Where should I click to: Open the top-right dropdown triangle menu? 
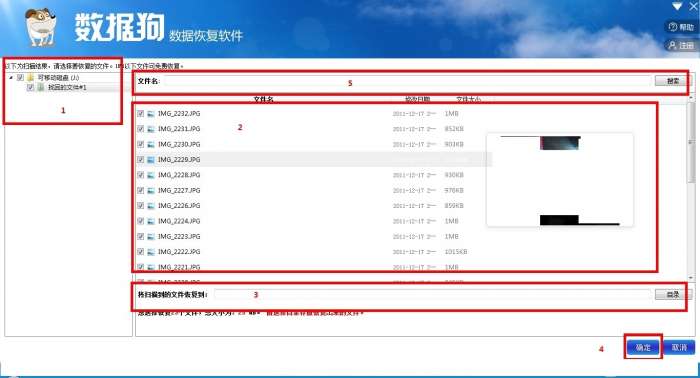677,6
